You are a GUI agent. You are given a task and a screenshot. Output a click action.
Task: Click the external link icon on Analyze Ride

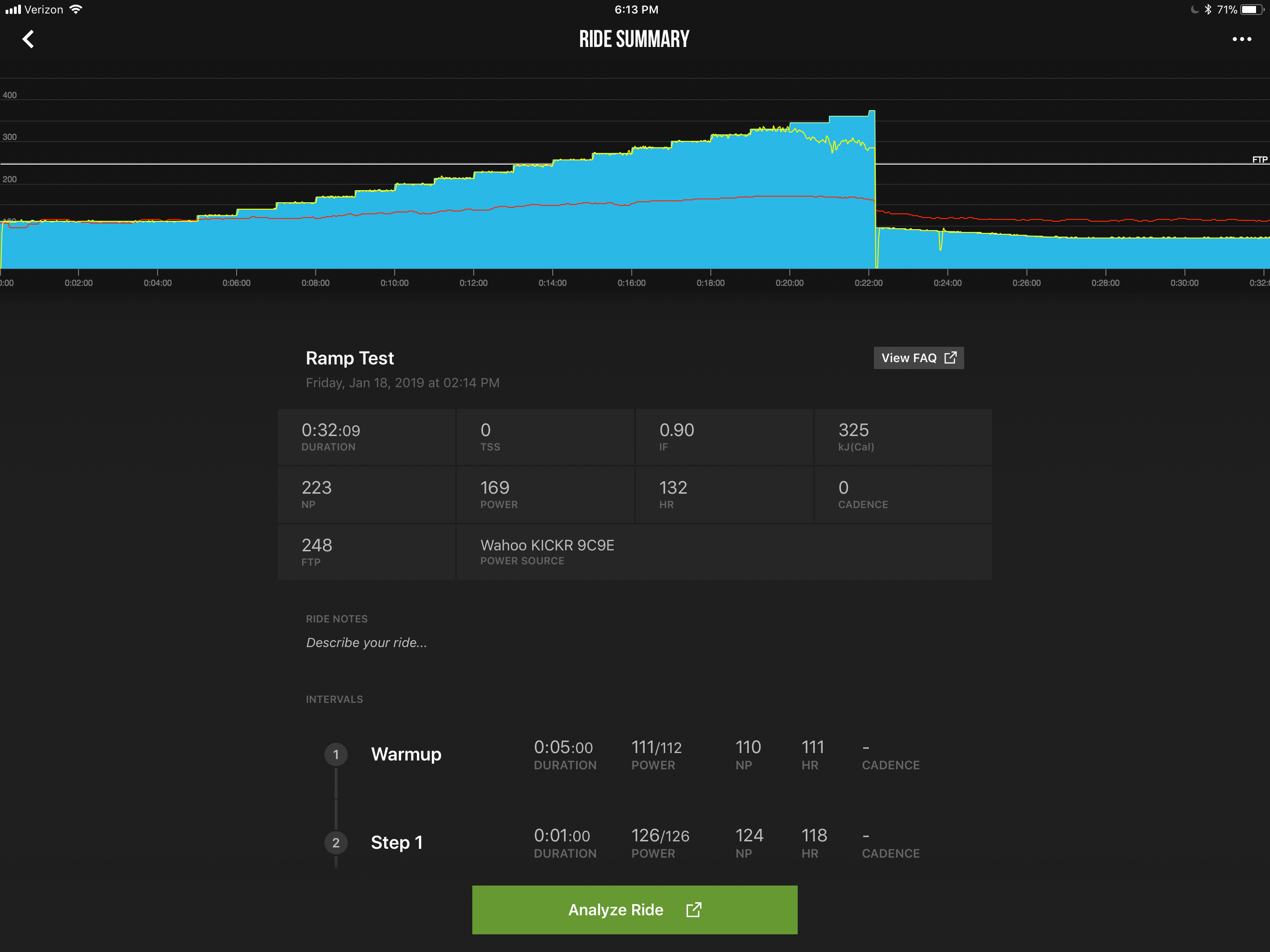point(694,910)
